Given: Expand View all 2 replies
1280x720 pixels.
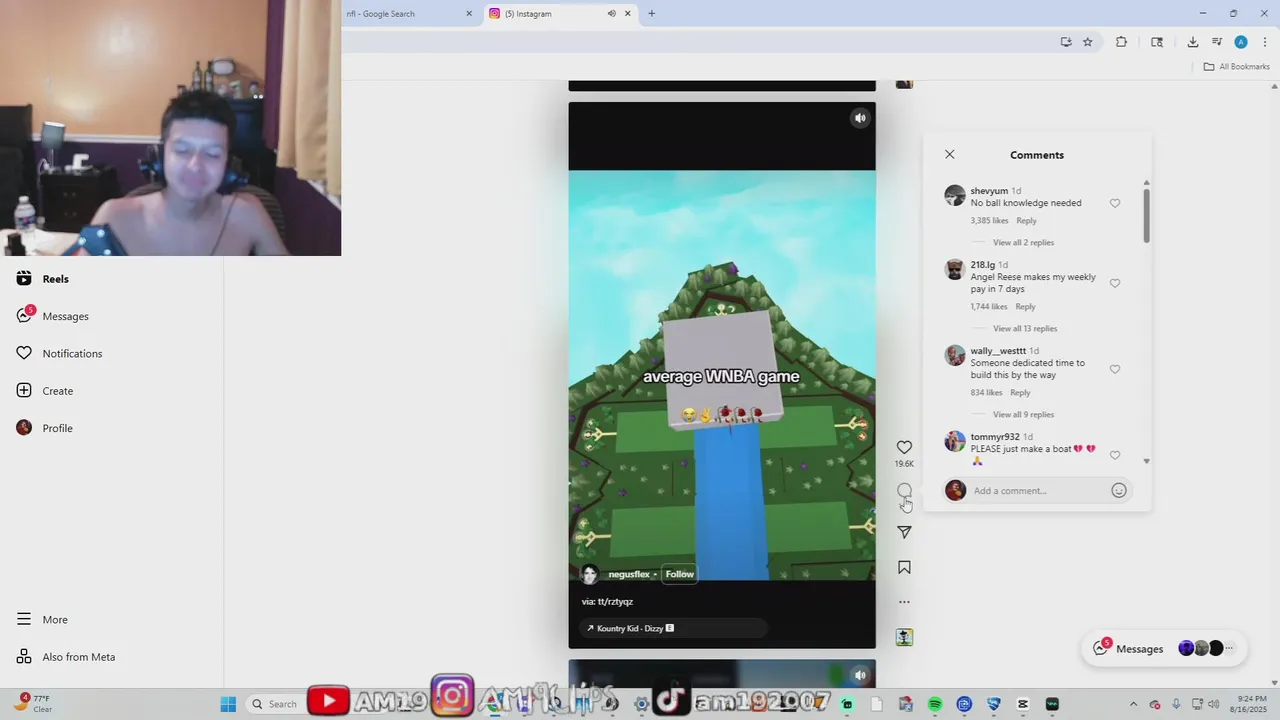Looking at the screenshot, I should pos(1023,243).
